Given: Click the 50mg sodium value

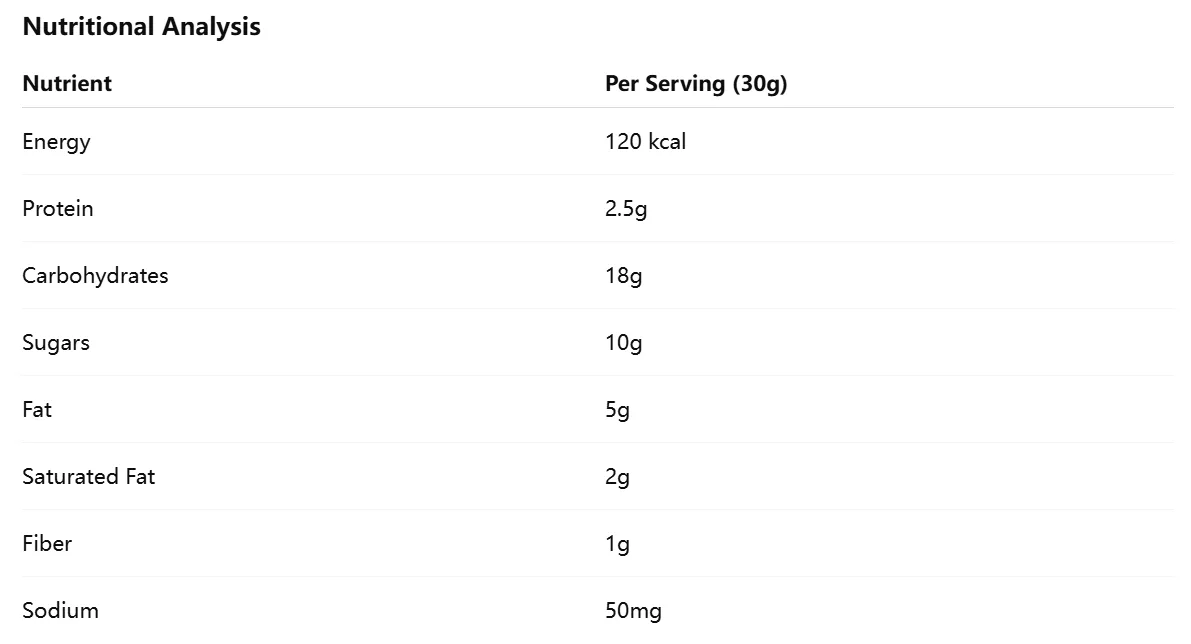Looking at the screenshot, I should point(633,611).
